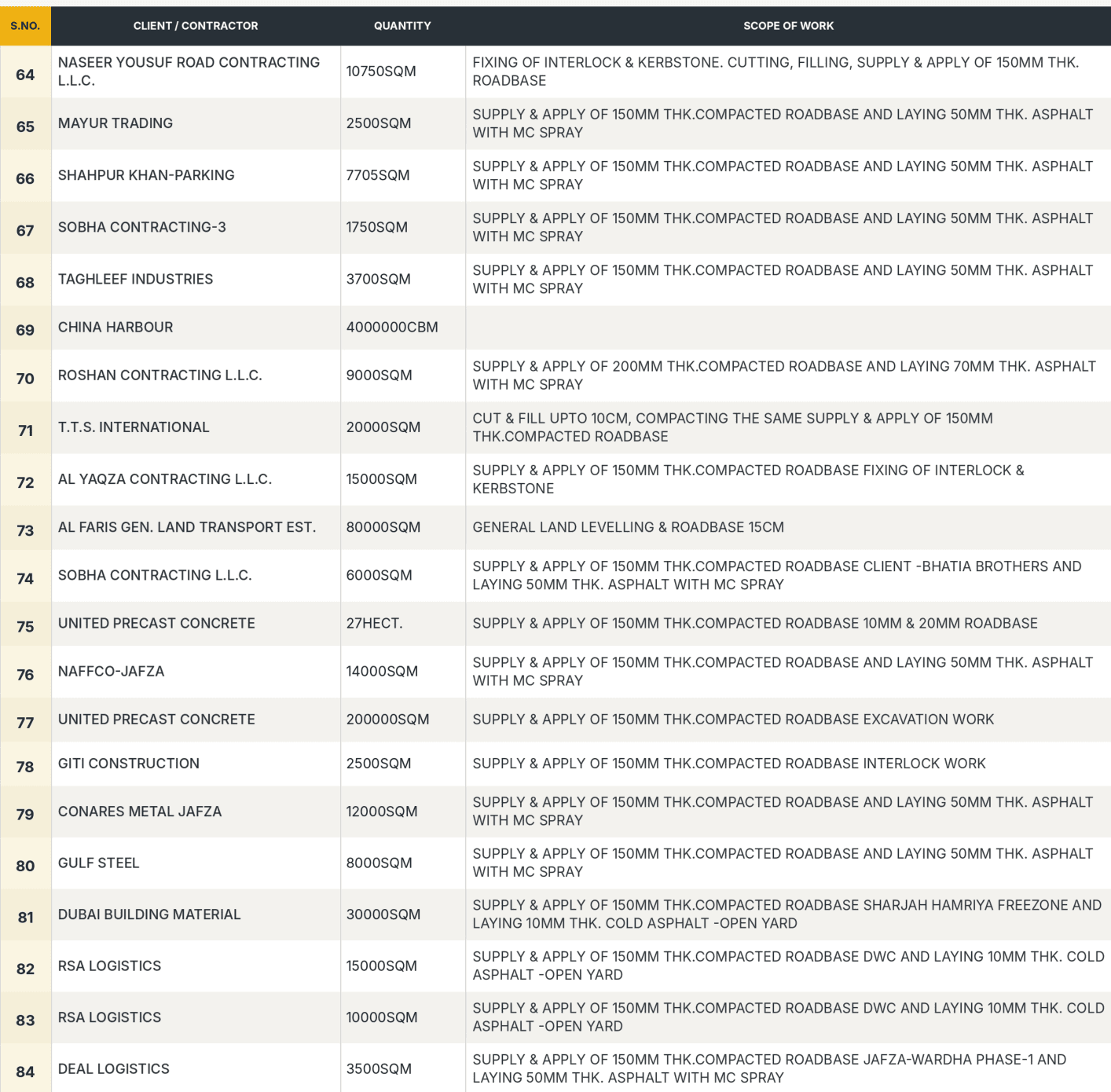1111x1092 pixels.
Task: Click DUBAI BUILDING MATERIAL client name
Action: [149, 914]
